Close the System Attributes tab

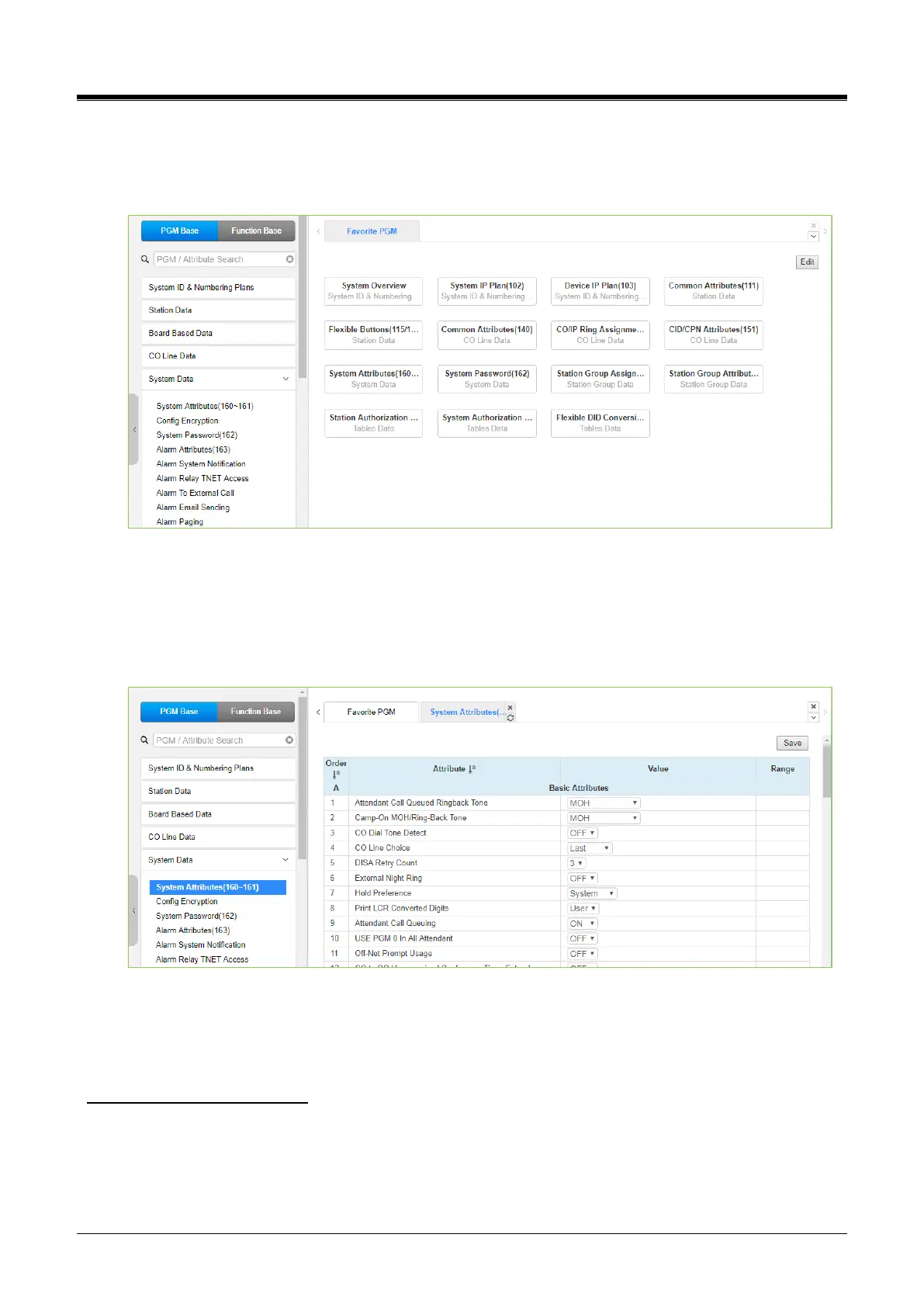[x=510, y=707]
